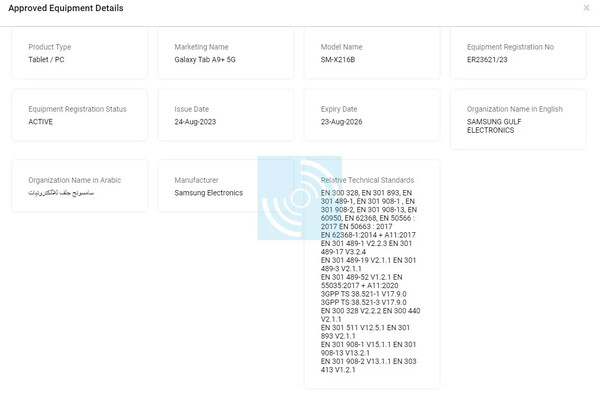This screenshot has width=600, height=396.
Task: Select SAMSUNG GULF ELECTRONICS organization name
Action: pyautogui.click(x=494, y=126)
